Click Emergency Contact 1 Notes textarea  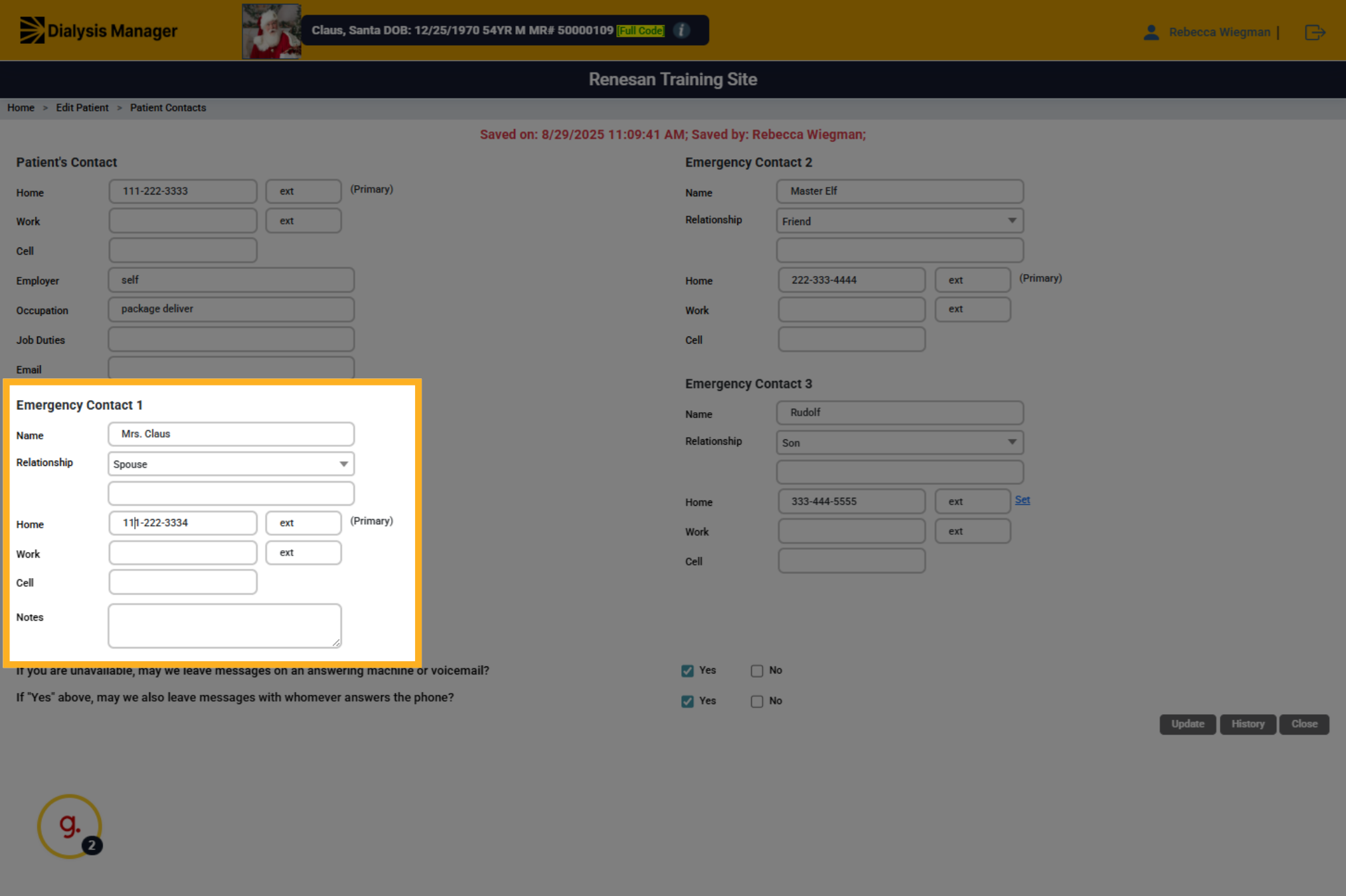224,626
